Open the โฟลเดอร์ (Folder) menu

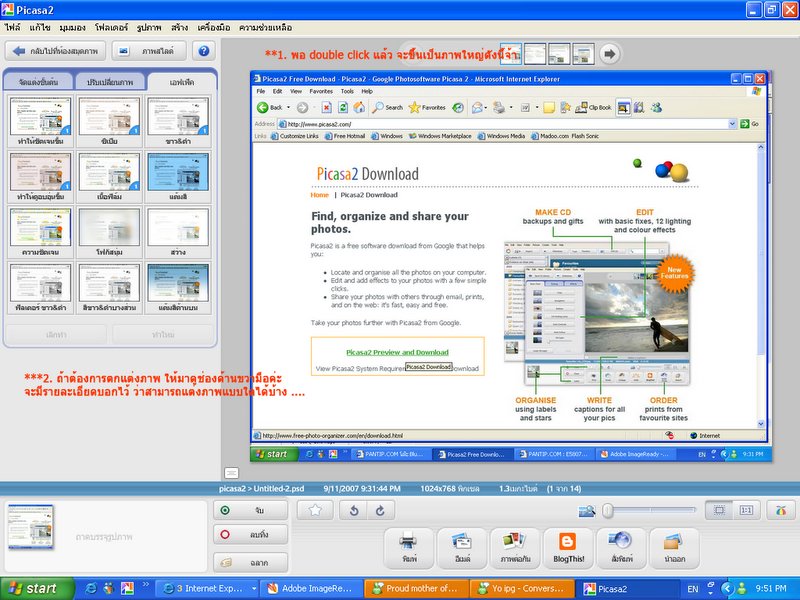pos(111,28)
